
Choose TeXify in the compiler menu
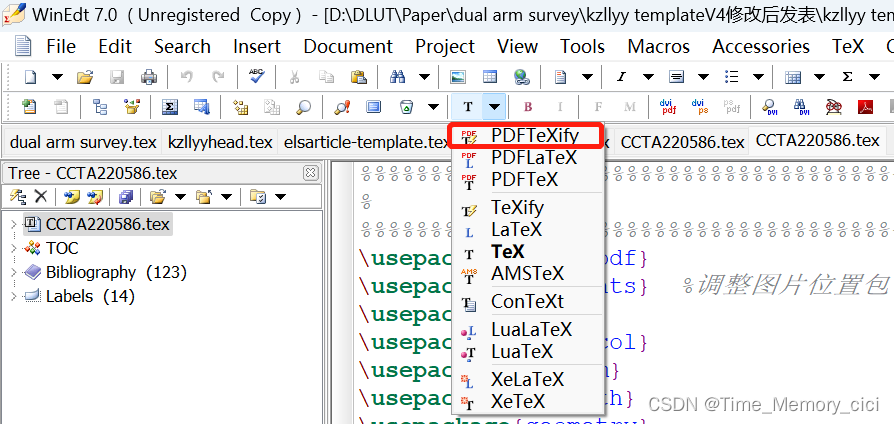click(527, 208)
